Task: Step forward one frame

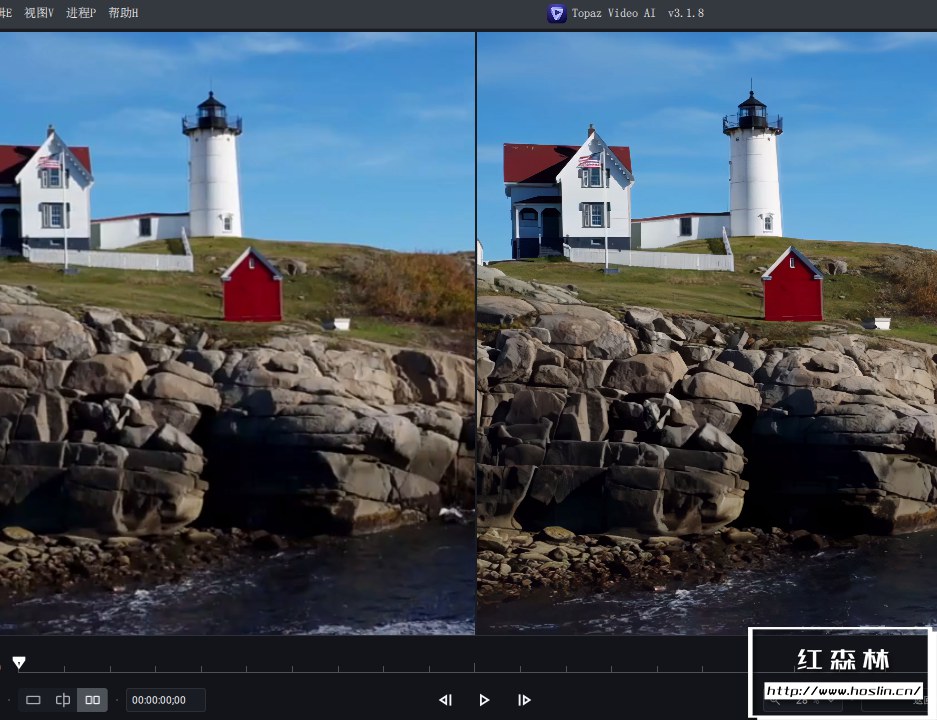Action: 524,700
